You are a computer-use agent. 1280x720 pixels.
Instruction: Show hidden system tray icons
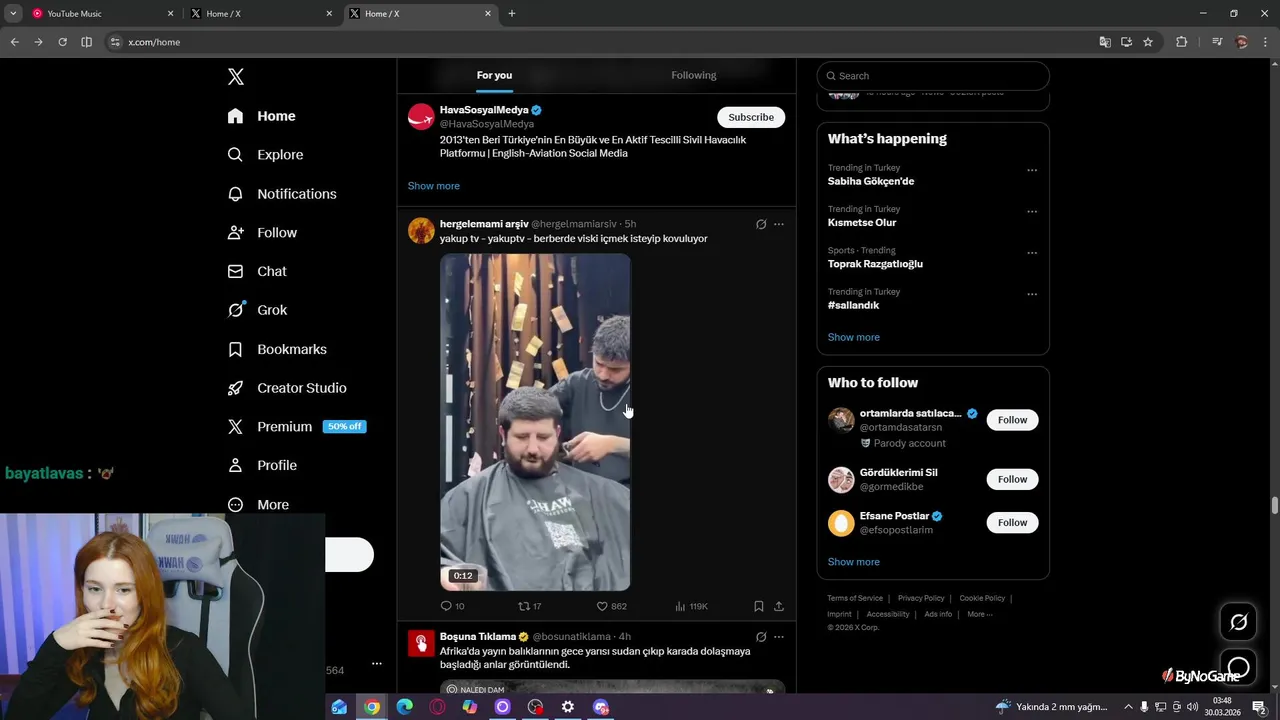[x=1128, y=707]
